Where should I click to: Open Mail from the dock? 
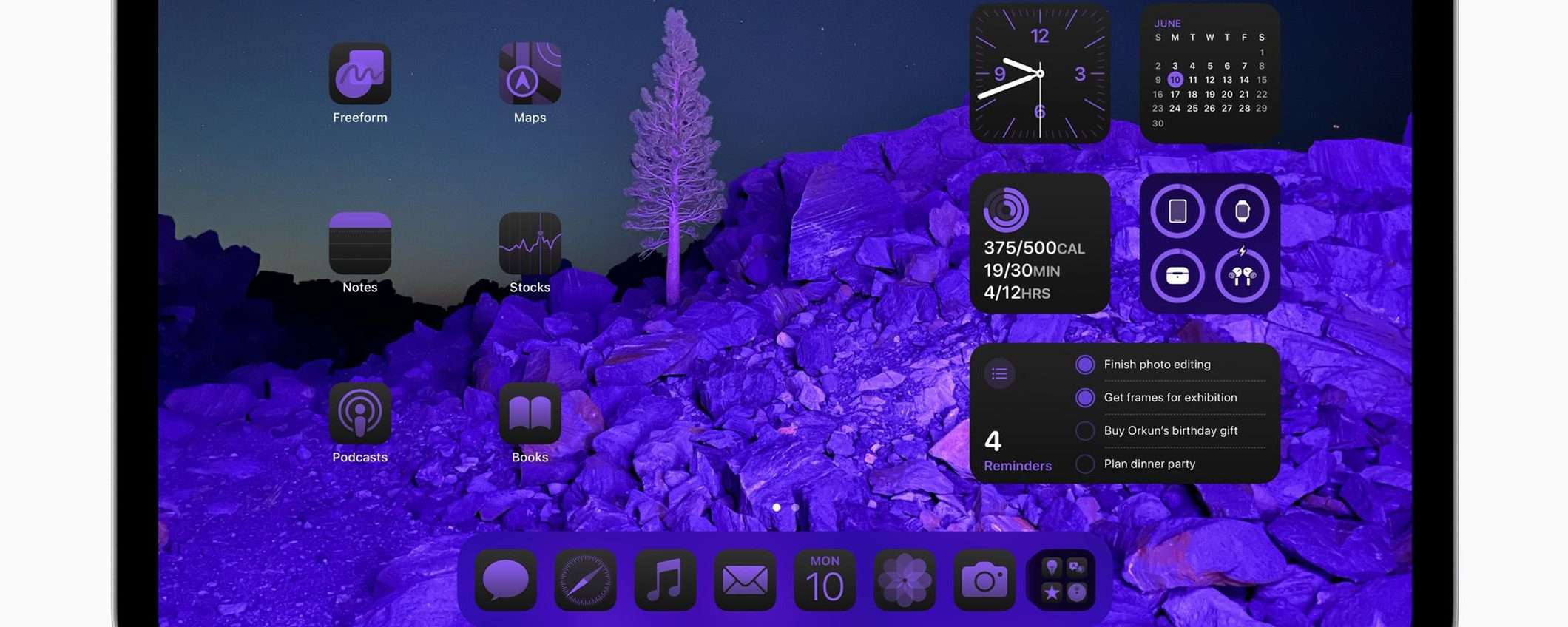745,580
